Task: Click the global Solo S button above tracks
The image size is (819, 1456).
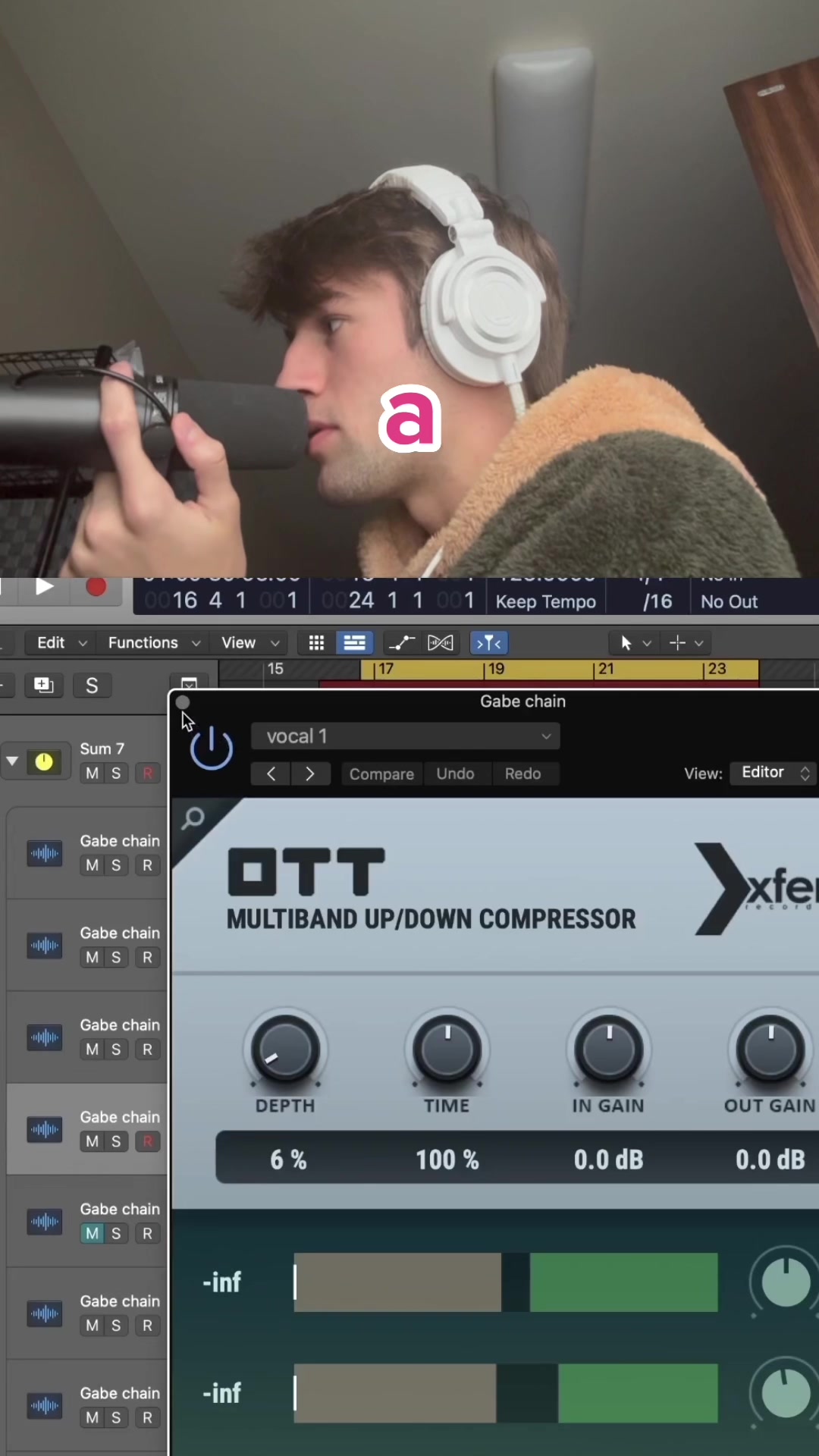Action: (x=92, y=686)
